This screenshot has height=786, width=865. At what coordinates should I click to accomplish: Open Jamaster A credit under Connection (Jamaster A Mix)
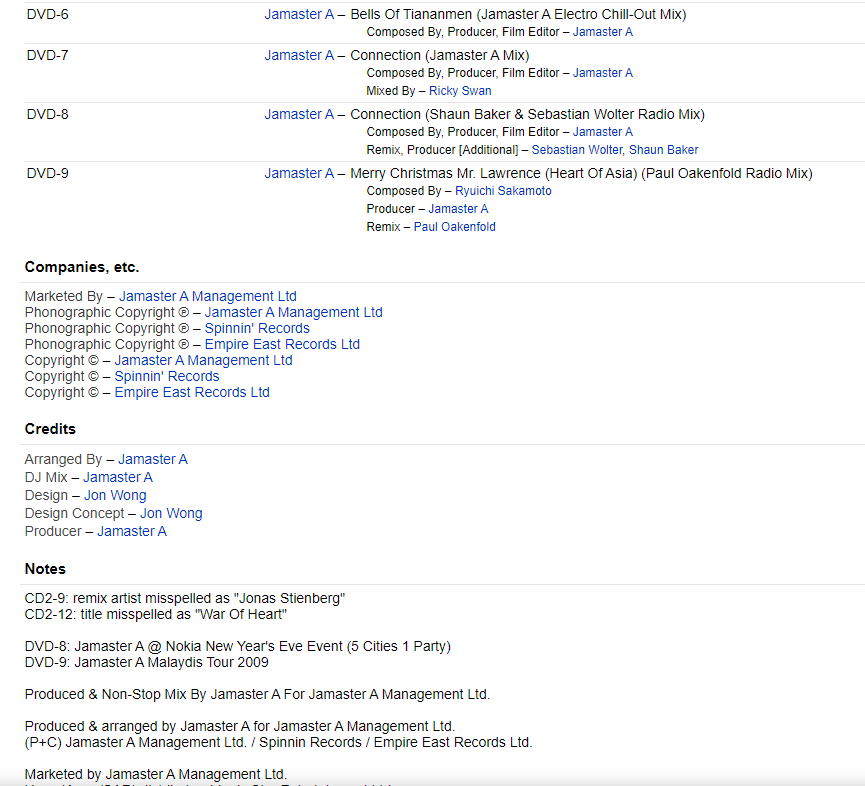point(602,73)
